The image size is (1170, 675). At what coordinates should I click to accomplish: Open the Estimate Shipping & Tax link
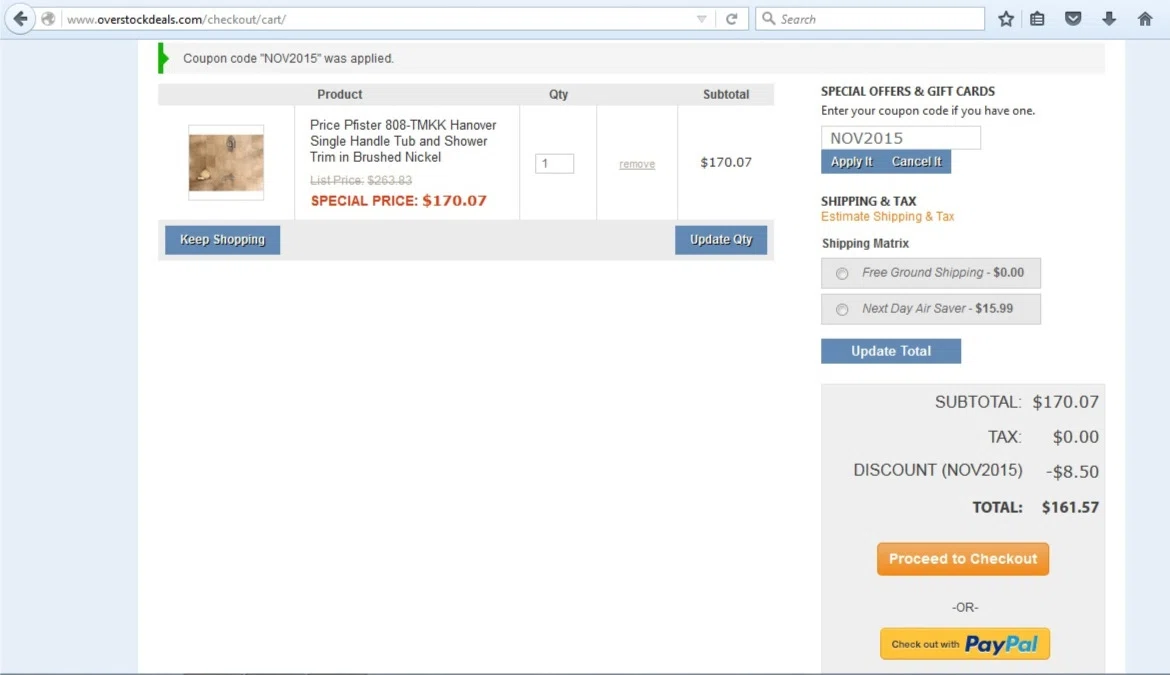[887, 216]
